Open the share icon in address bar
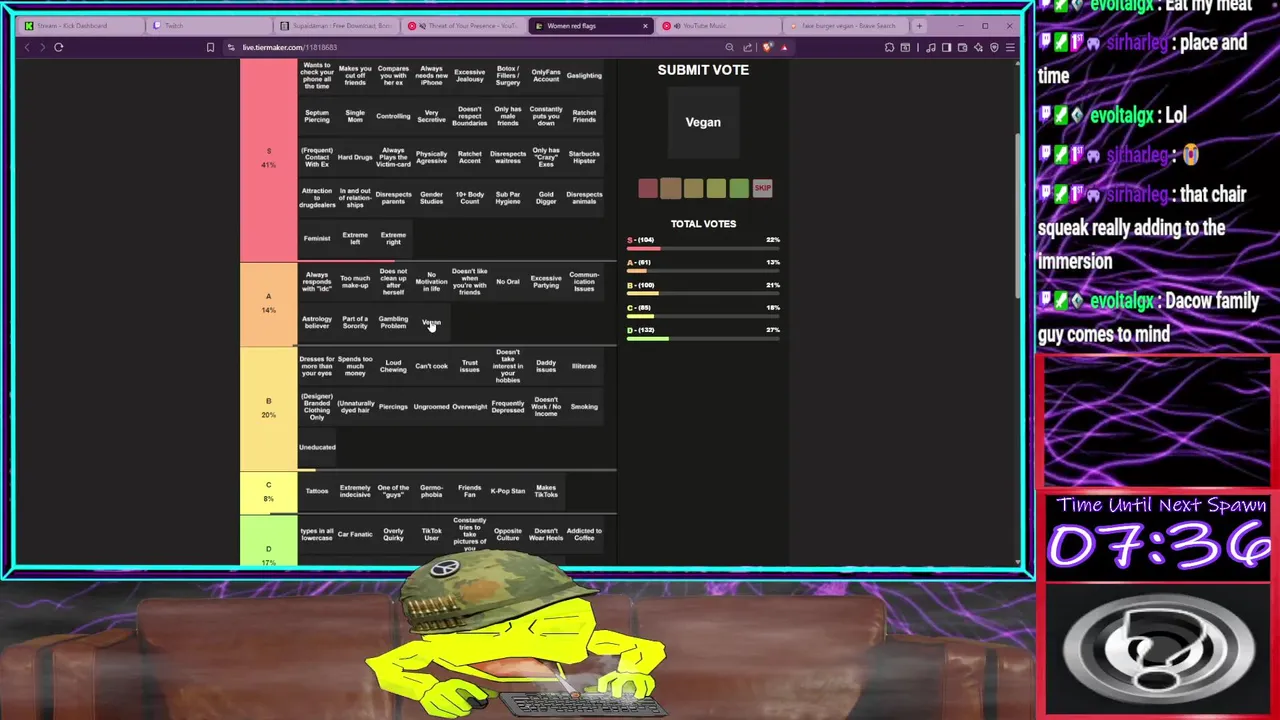1280x720 pixels. pos(747,47)
